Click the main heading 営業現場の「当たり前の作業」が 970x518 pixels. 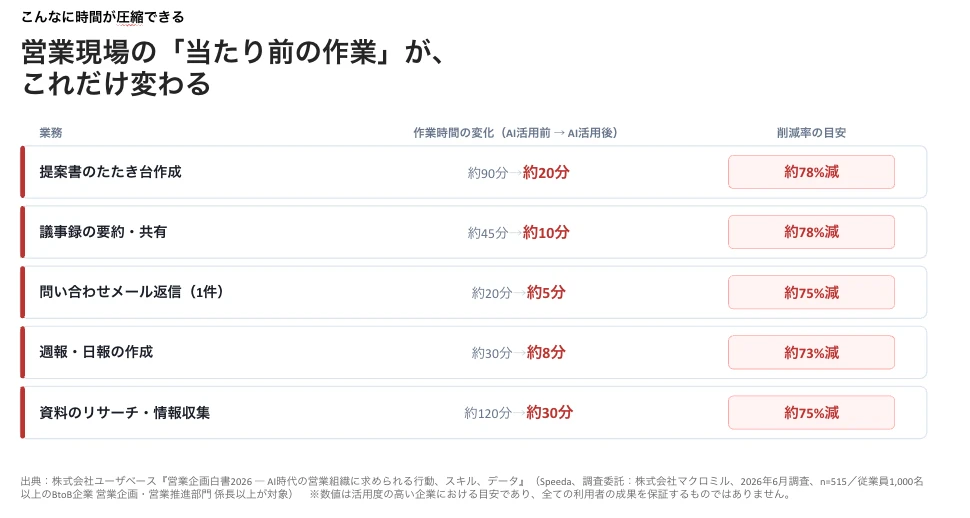click(x=233, y=52)
